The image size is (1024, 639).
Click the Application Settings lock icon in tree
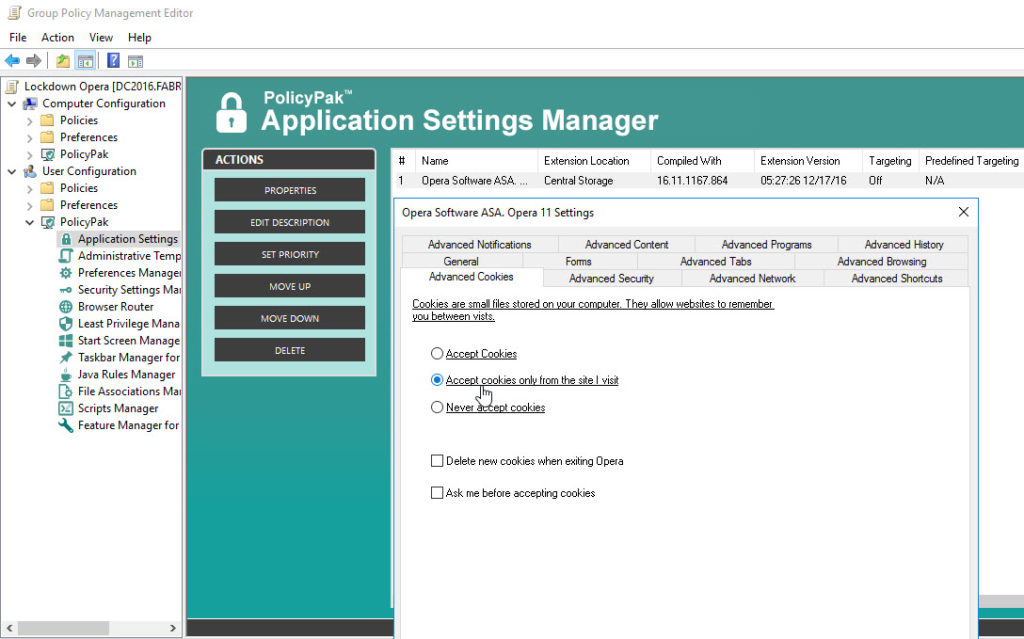coord(66,239)
